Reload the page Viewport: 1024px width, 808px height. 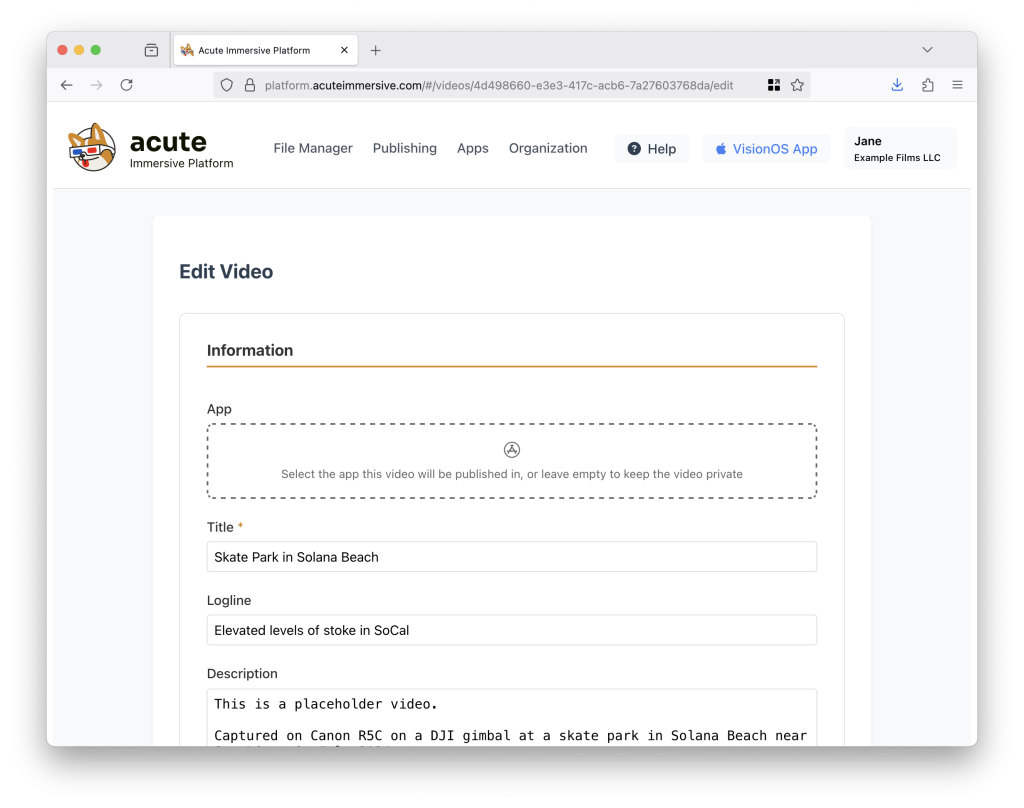point(127,85)
